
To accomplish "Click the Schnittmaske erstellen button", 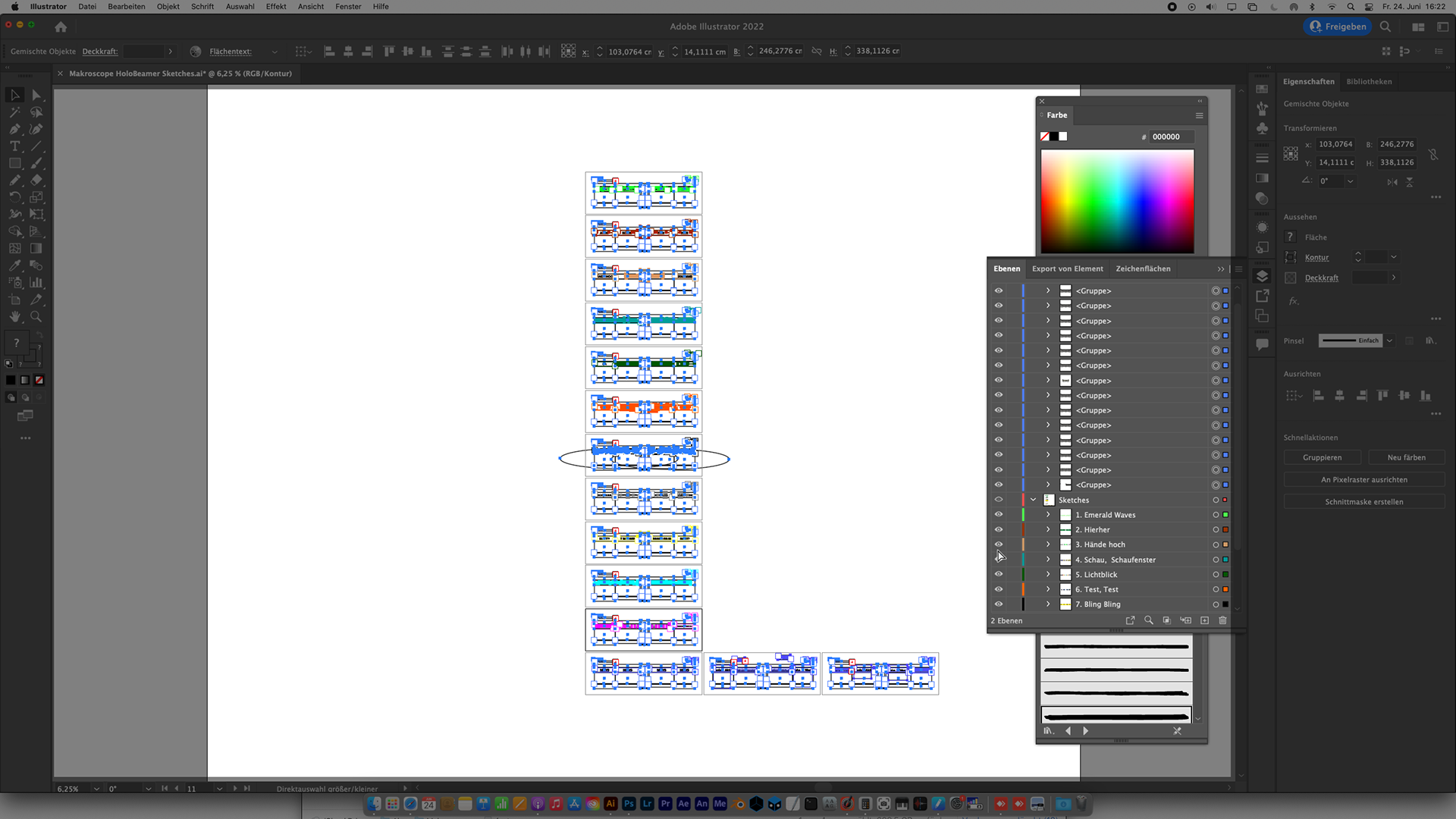I will [1363, 502].
